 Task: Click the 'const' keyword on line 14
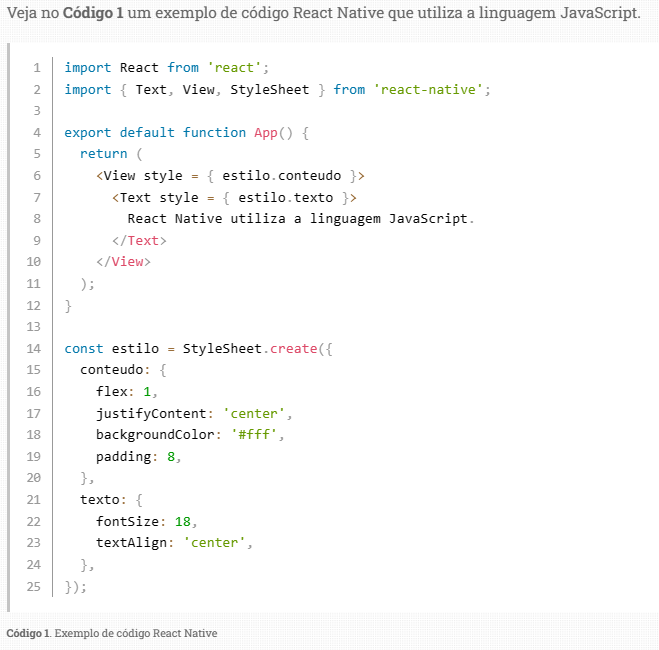[83, 348]
